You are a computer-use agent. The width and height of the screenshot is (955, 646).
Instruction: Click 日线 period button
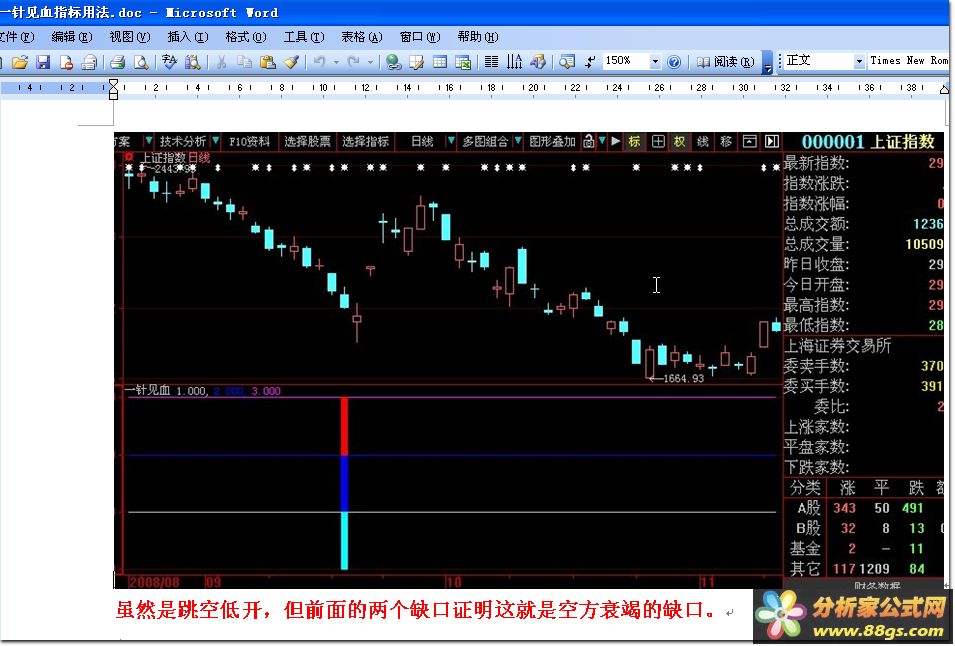point(421,141)
